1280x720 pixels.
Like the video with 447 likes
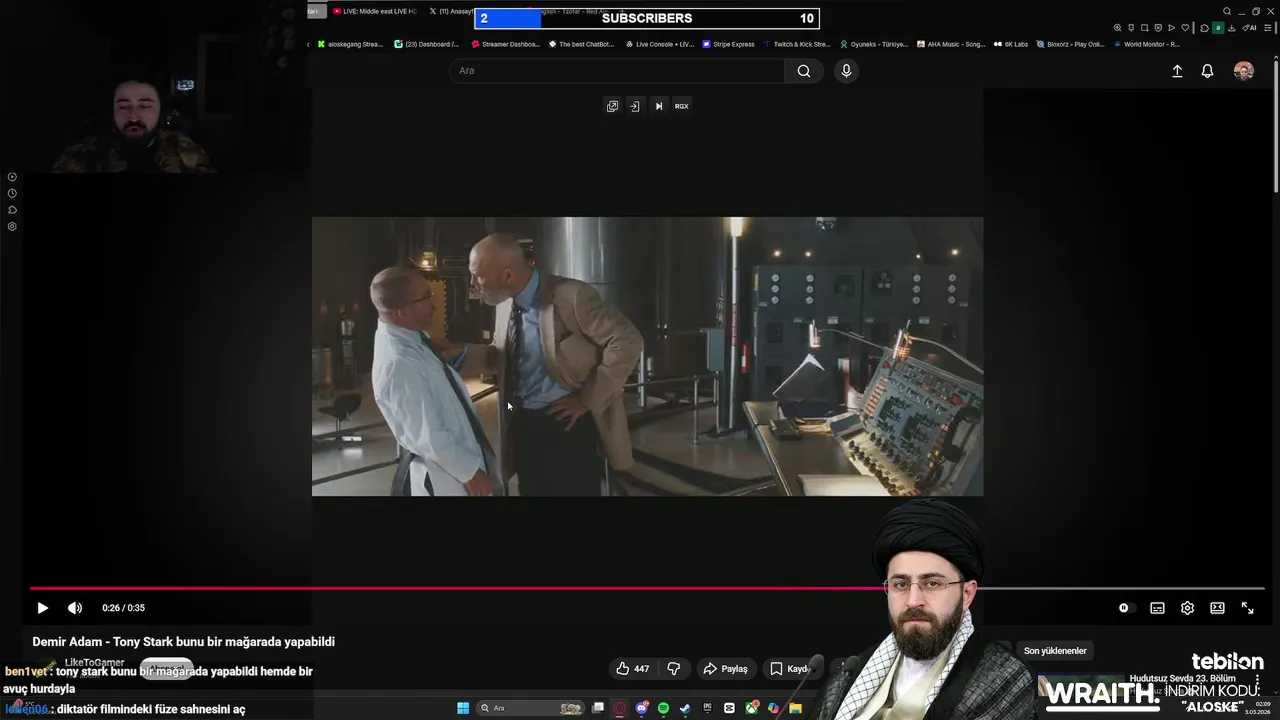[632, 669]
